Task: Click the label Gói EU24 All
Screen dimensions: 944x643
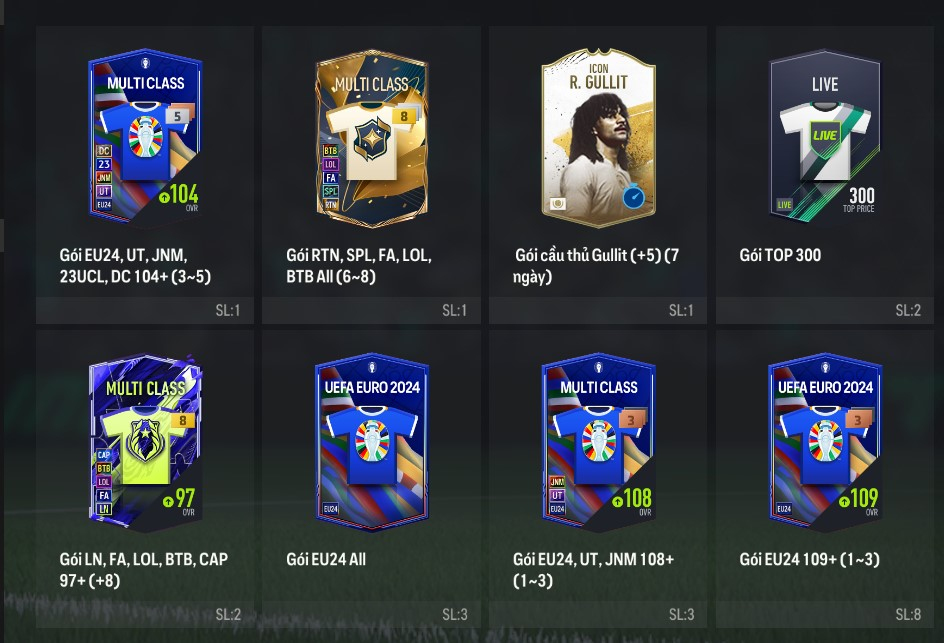Action: (326, 559)
